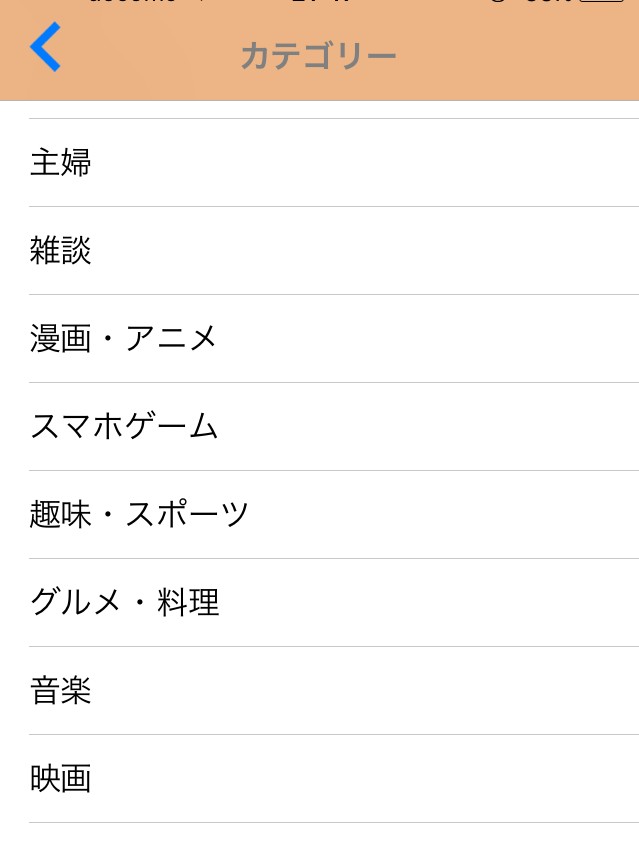Click the category title in the navigation bar
The image size is (639, 851).
(x=318, y=56)
